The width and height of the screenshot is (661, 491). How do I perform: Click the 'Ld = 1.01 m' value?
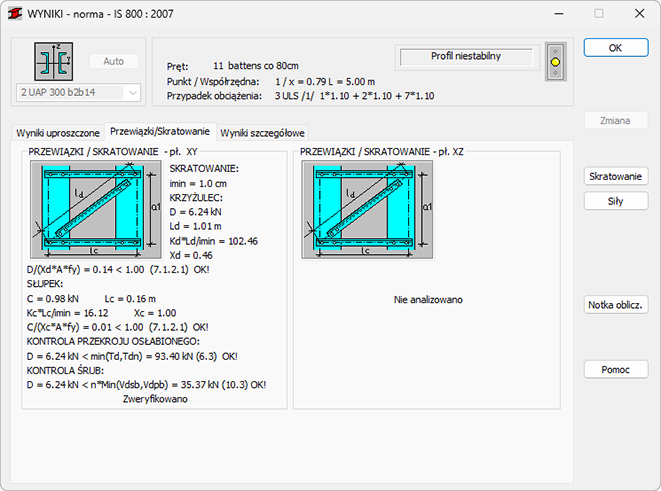click(x=195, y=226)
